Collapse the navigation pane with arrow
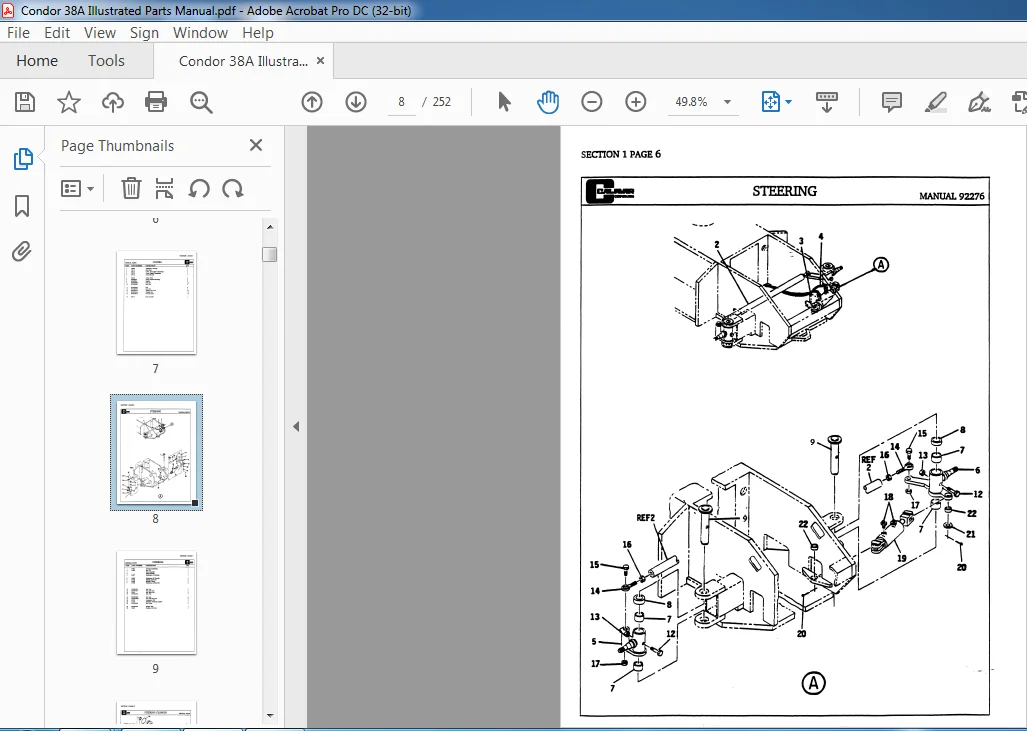Screen dimensions: 1027x731 (296, 426)
